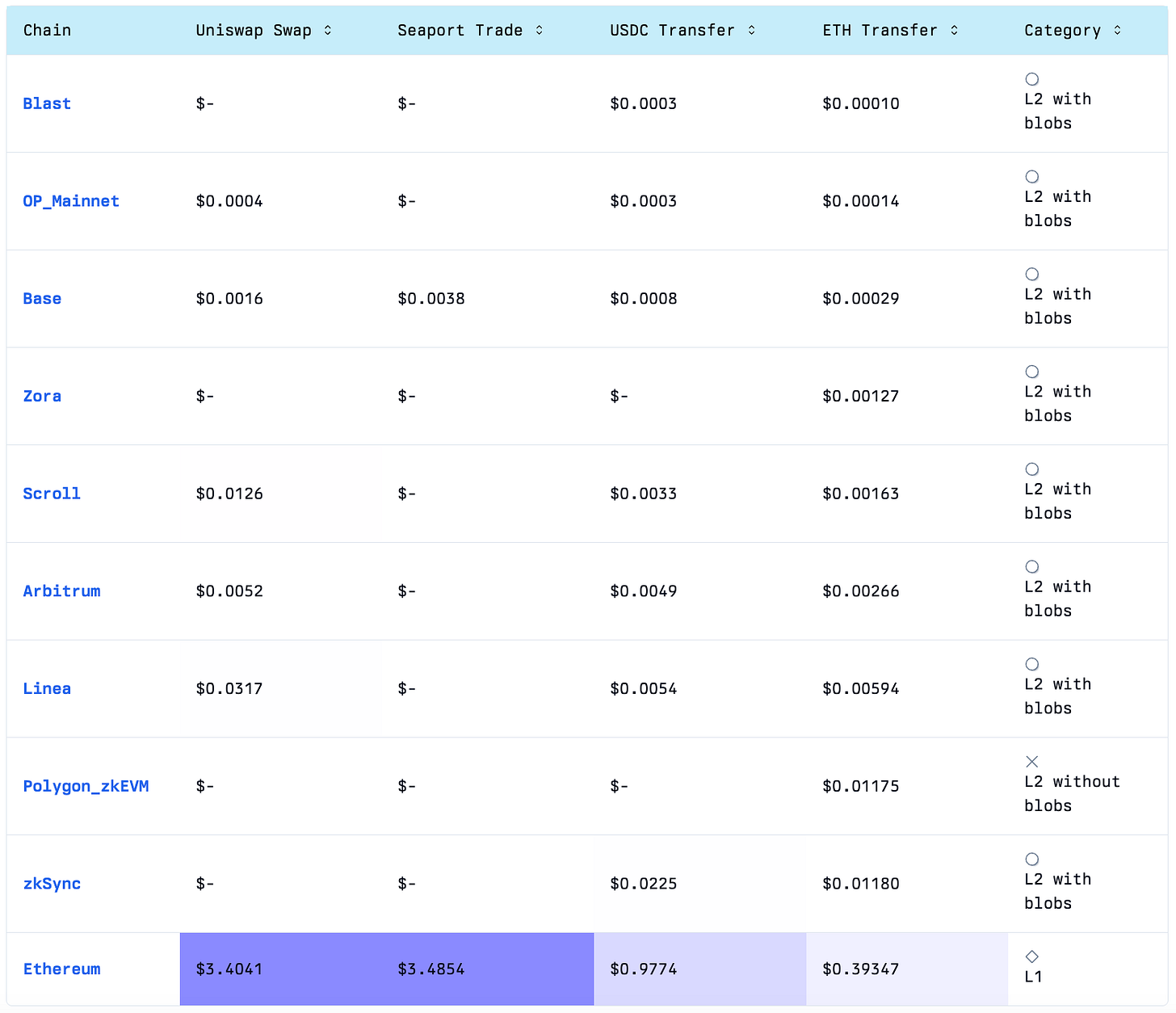1176x1013 pixels.
Task: Select Ethereum USDC Transfer cell $0.9774
Action: [x=700, y=969]
